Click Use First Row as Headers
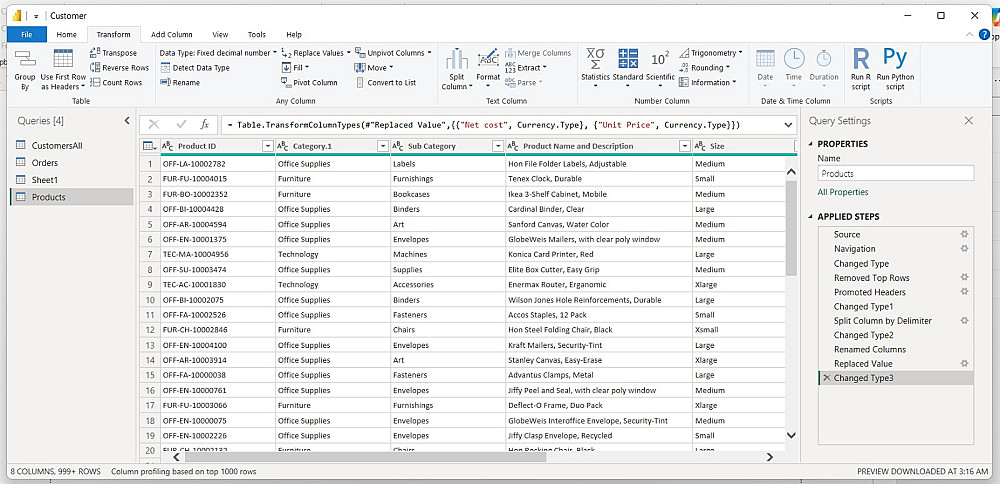Screen dimensions: 1000x484 pyautogui.click(x=63, y=60)
